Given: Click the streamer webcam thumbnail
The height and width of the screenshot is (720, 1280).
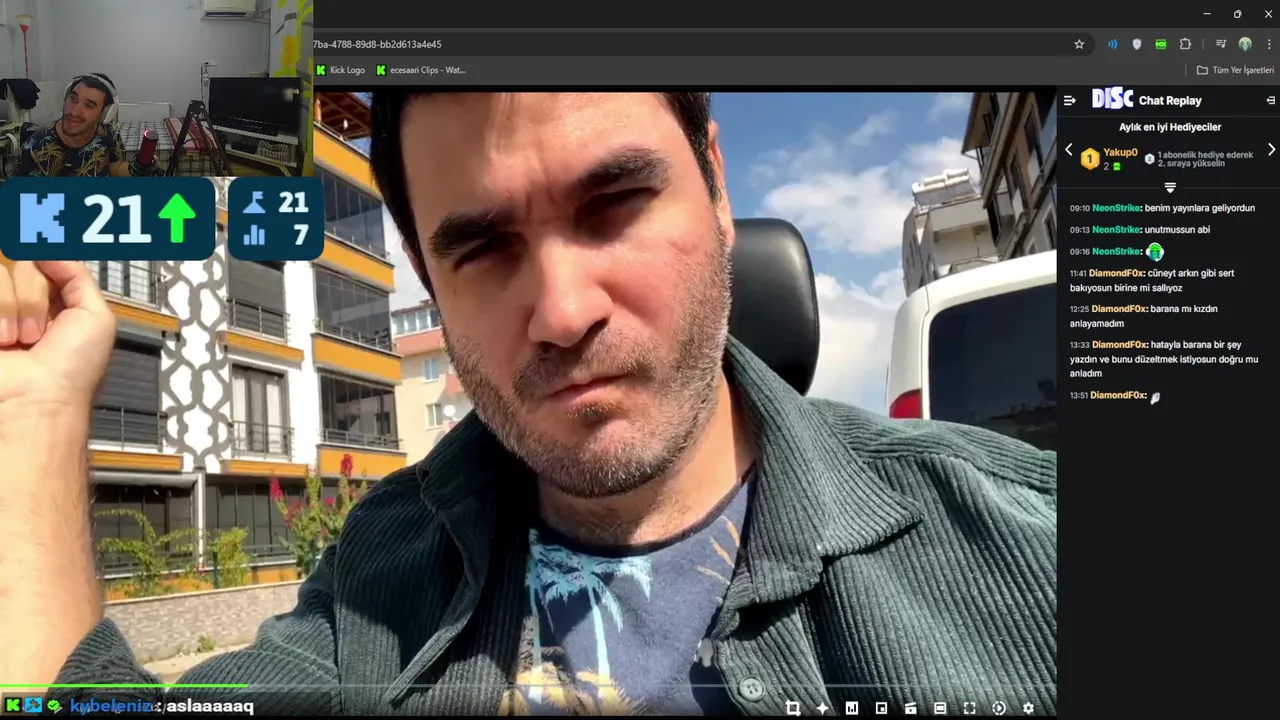Looking at the screenshot, I should point(156,88).
